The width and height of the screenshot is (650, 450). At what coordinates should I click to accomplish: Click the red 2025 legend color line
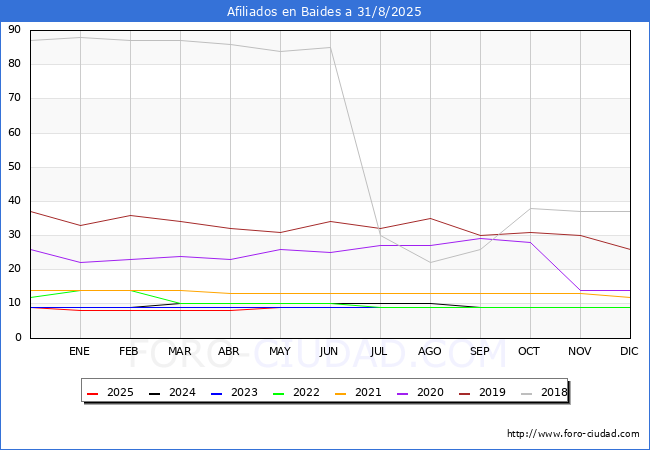(x=94, y=393)
